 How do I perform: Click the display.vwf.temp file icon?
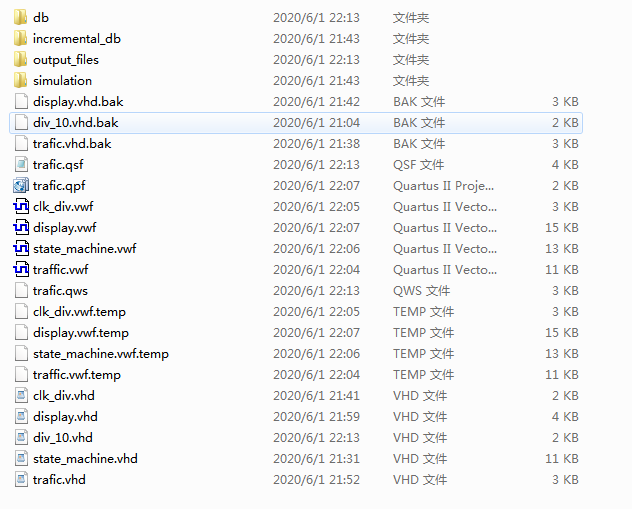tap(21, 332)
